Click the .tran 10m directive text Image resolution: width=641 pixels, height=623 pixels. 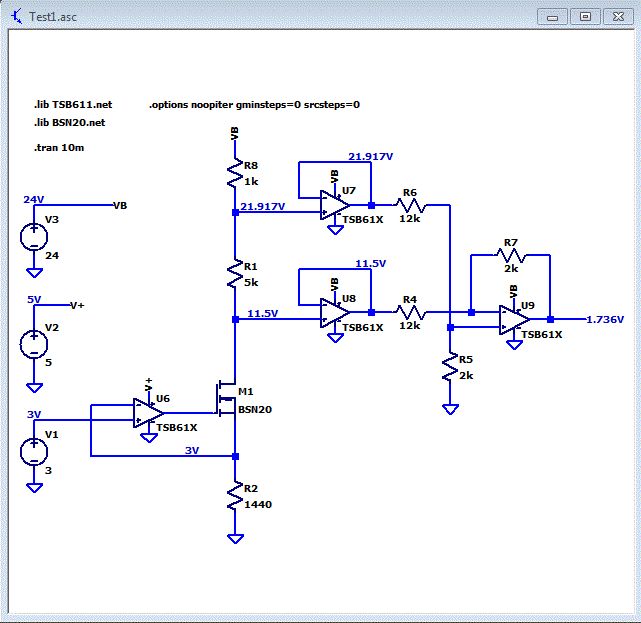point(59,148)
